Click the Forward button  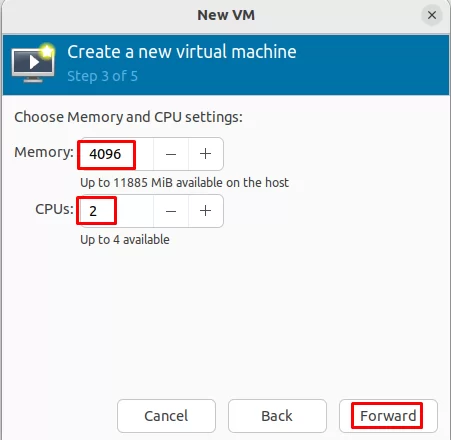[x=388, y=416]
